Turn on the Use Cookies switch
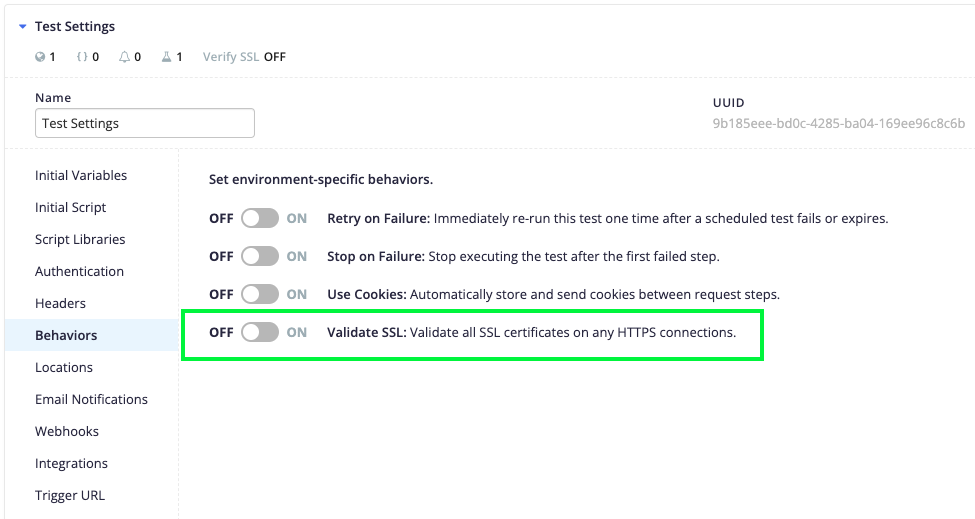Image resolution: width=975 pixels, height=519 pixels. [260, 294]
